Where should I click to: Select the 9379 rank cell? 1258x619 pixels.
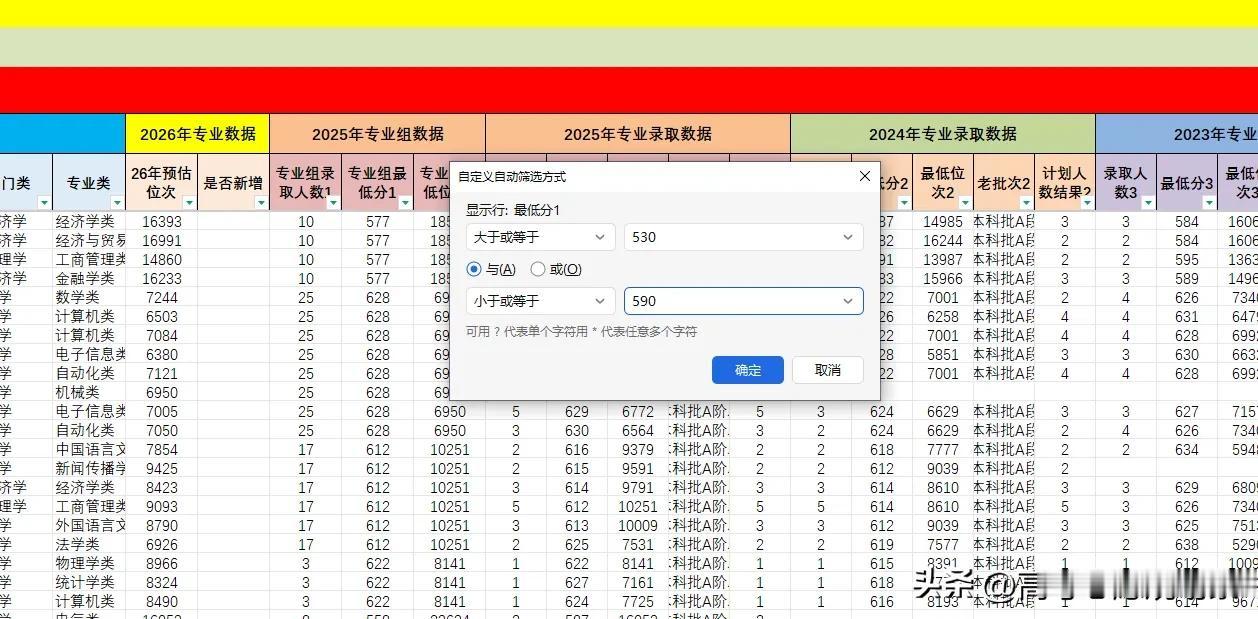[x=638, y=450]
